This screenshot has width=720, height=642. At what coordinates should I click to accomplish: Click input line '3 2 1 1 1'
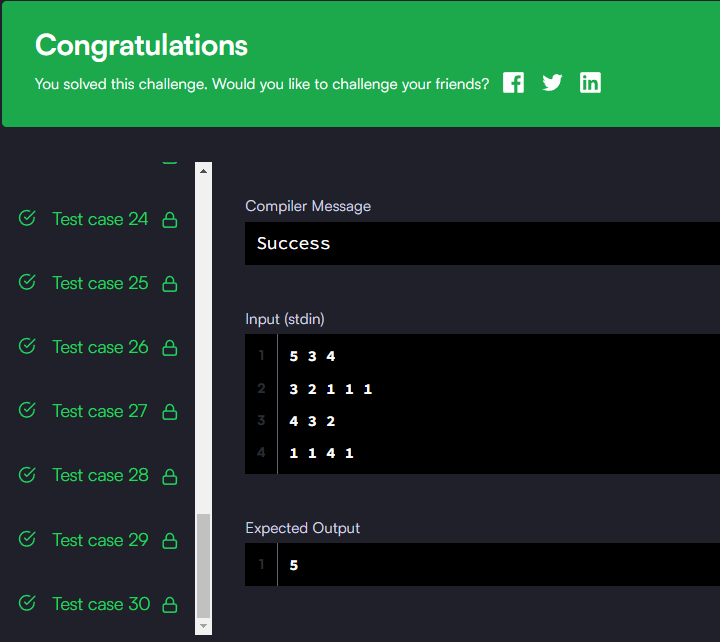tap(331, 389)
